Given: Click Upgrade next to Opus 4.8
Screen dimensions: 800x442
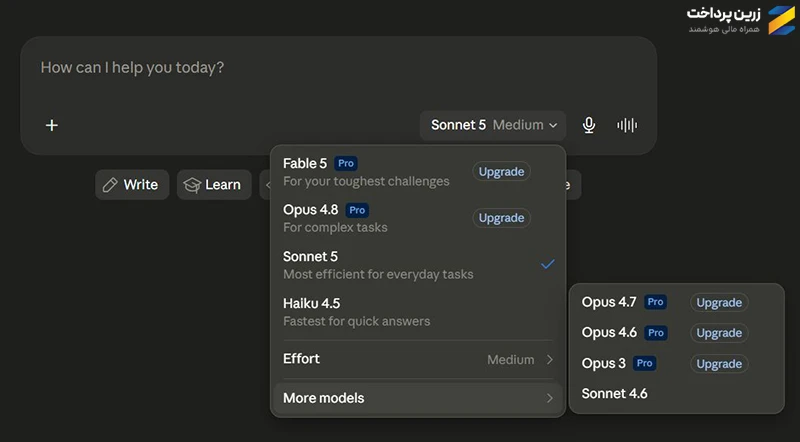Looking at the screenshot, I should click(502, 218).
